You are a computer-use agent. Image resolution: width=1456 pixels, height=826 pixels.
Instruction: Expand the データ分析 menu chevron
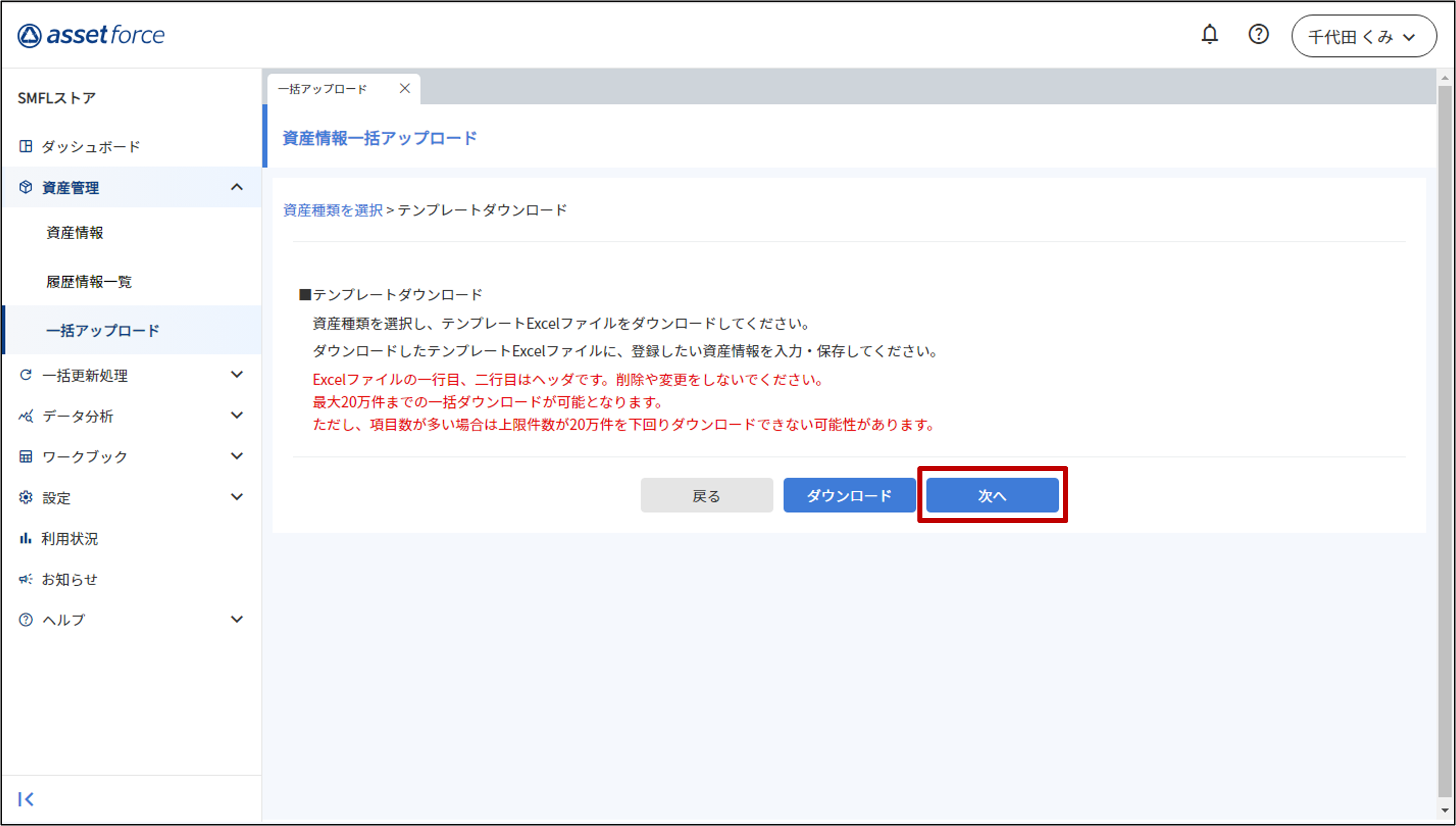tap(237, 415)
